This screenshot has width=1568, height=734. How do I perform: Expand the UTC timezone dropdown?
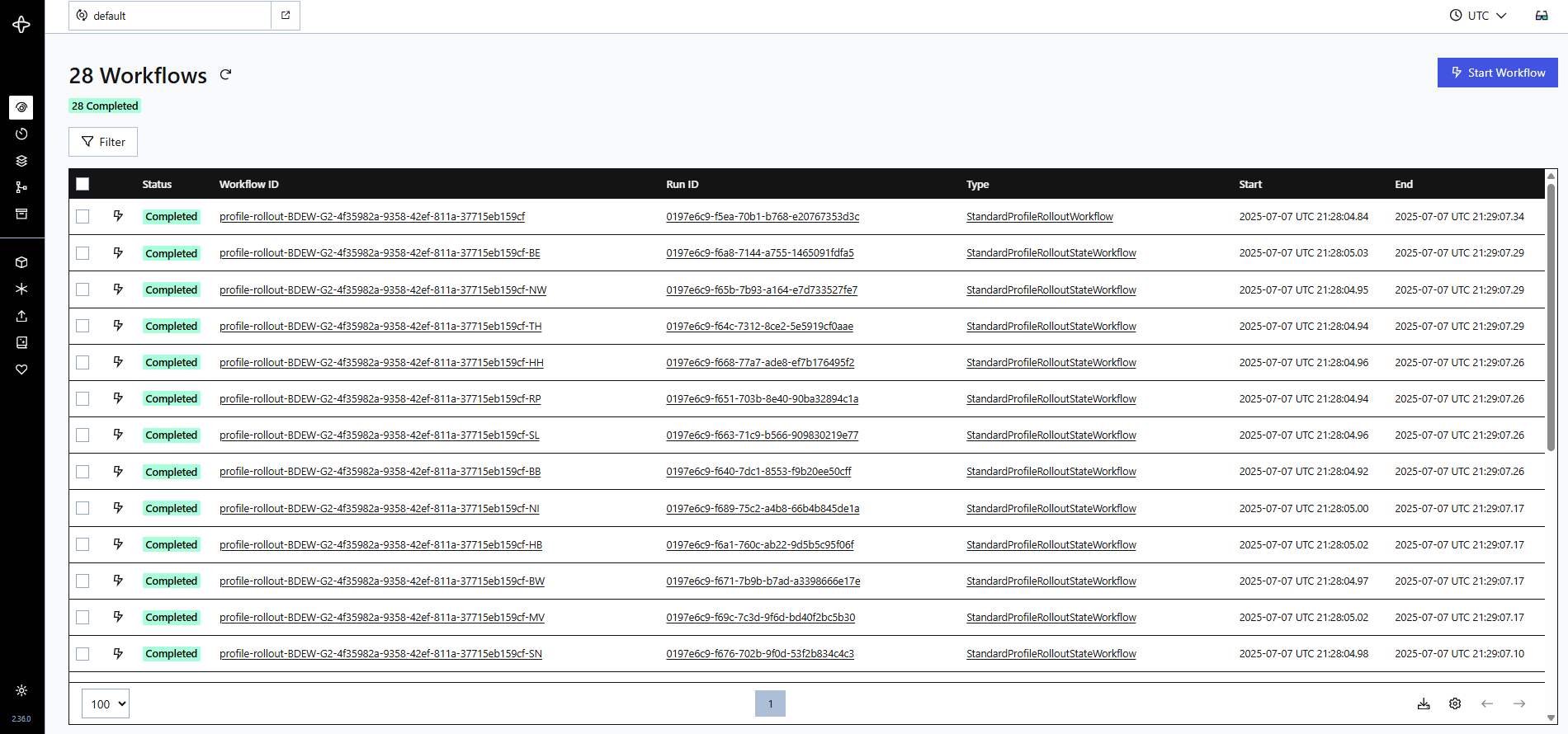pos(1478,16)
